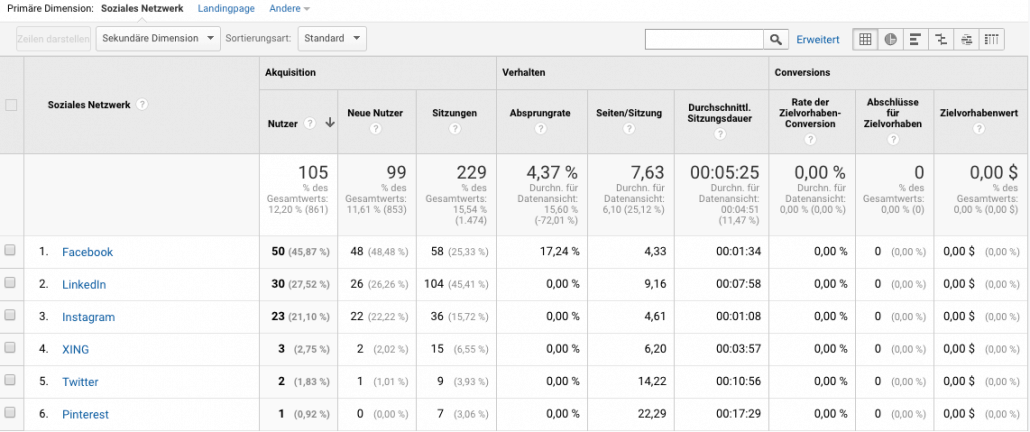Switch primary dimension to Landingpage
The width and height of the screenshot is (1030, 432).
[227, 8]
